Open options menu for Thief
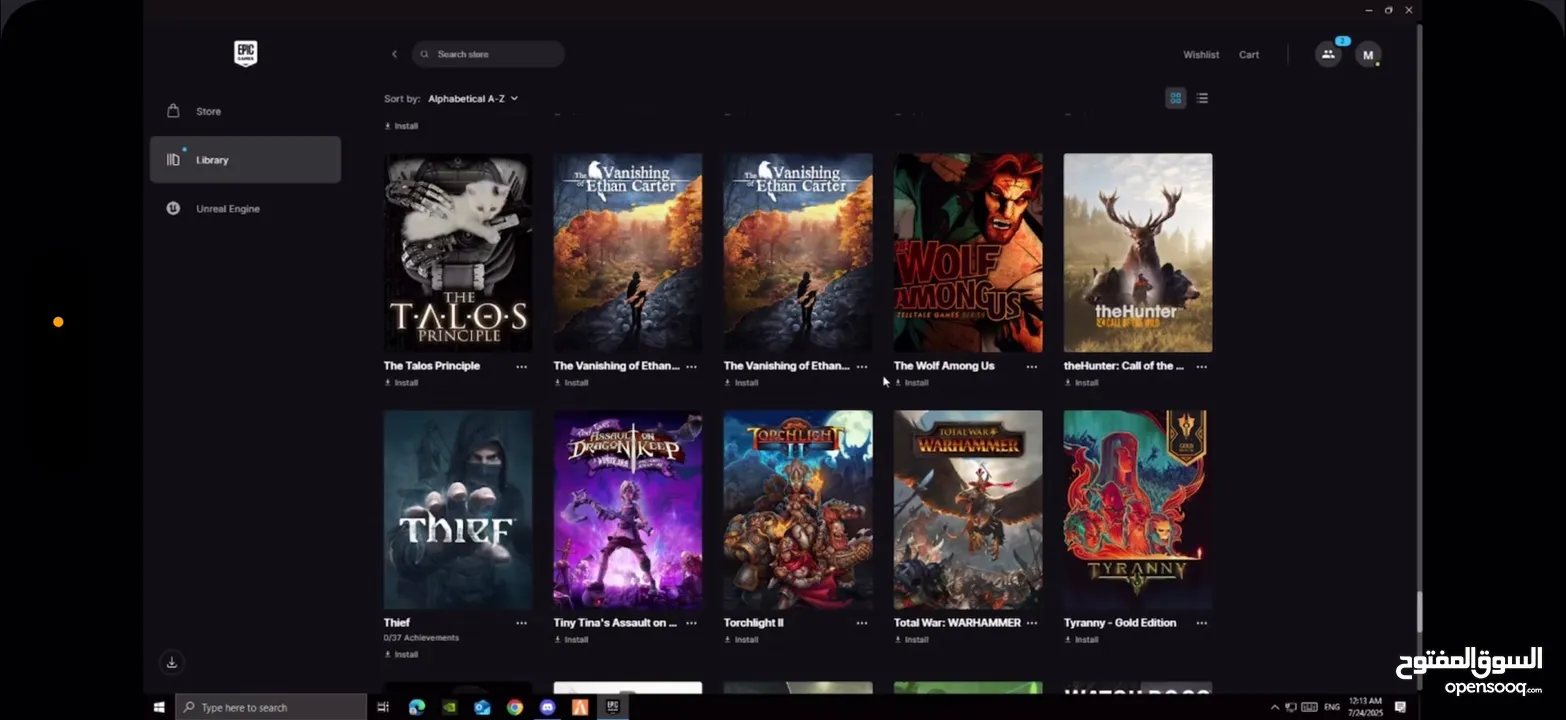Image resolution: width=1566 pixels, height=720 pixels. point(521,624)
